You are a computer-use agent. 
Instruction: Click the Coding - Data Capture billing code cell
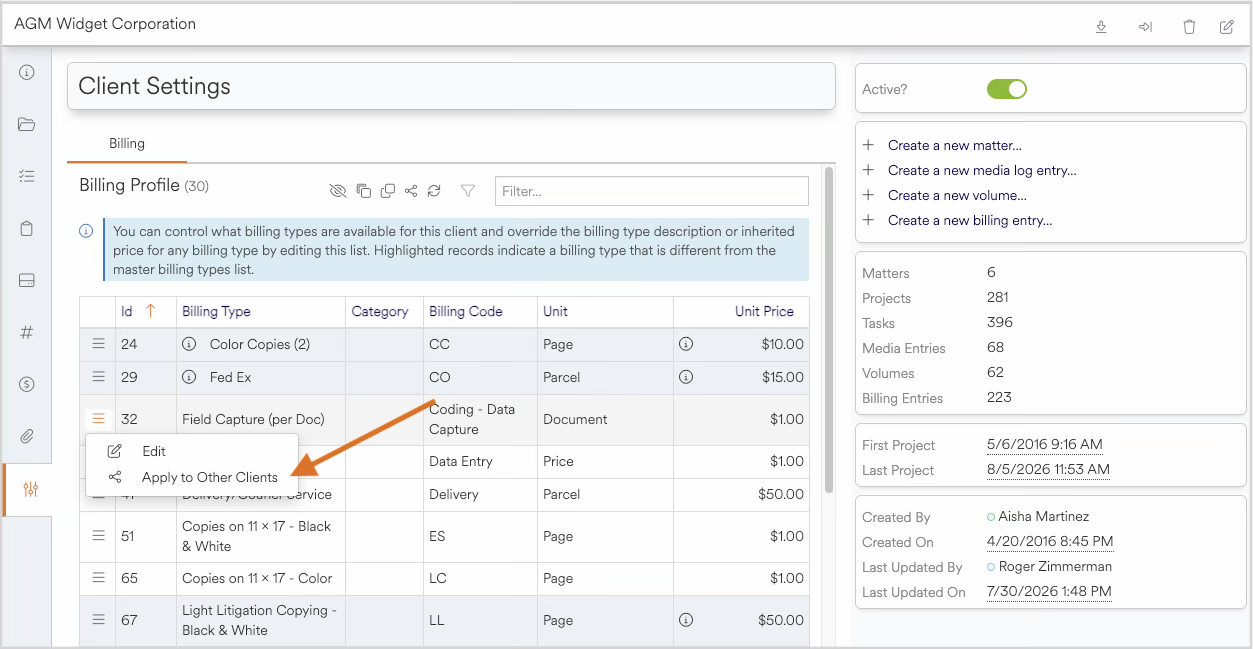click(480, 419)
